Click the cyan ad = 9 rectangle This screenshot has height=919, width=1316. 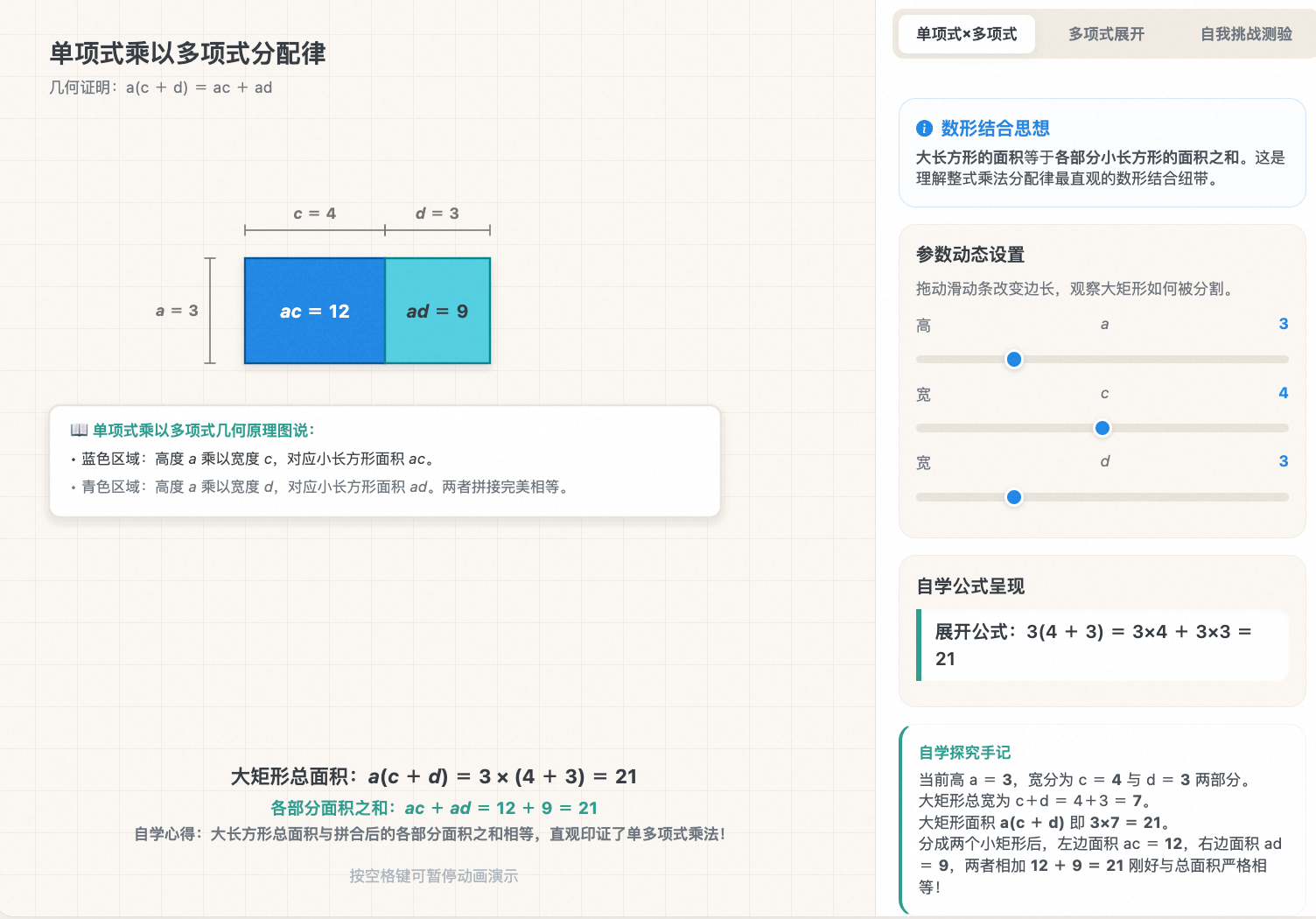coord(437,311)
